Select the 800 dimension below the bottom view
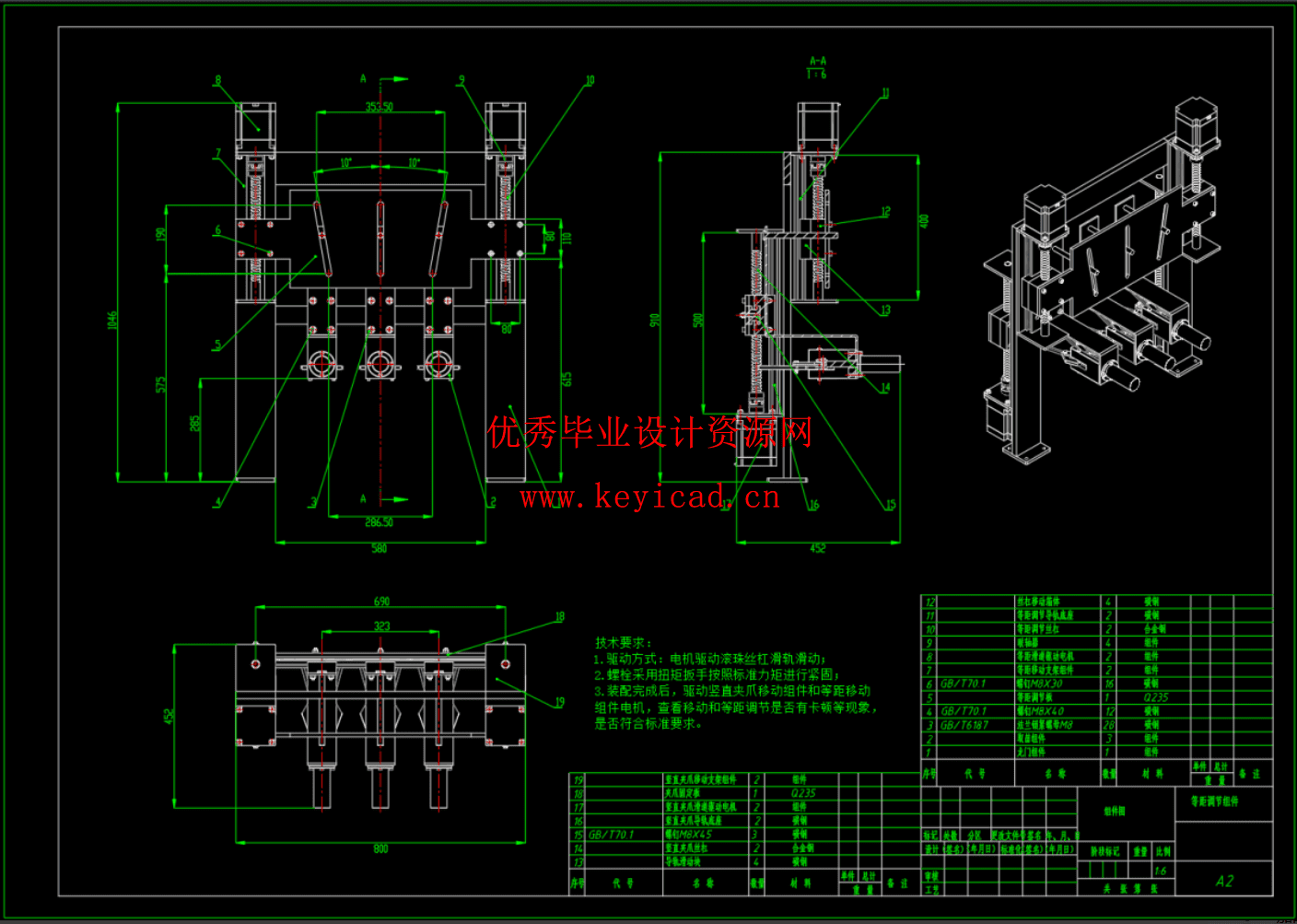The image size is (1297, 924). [379, 848]
